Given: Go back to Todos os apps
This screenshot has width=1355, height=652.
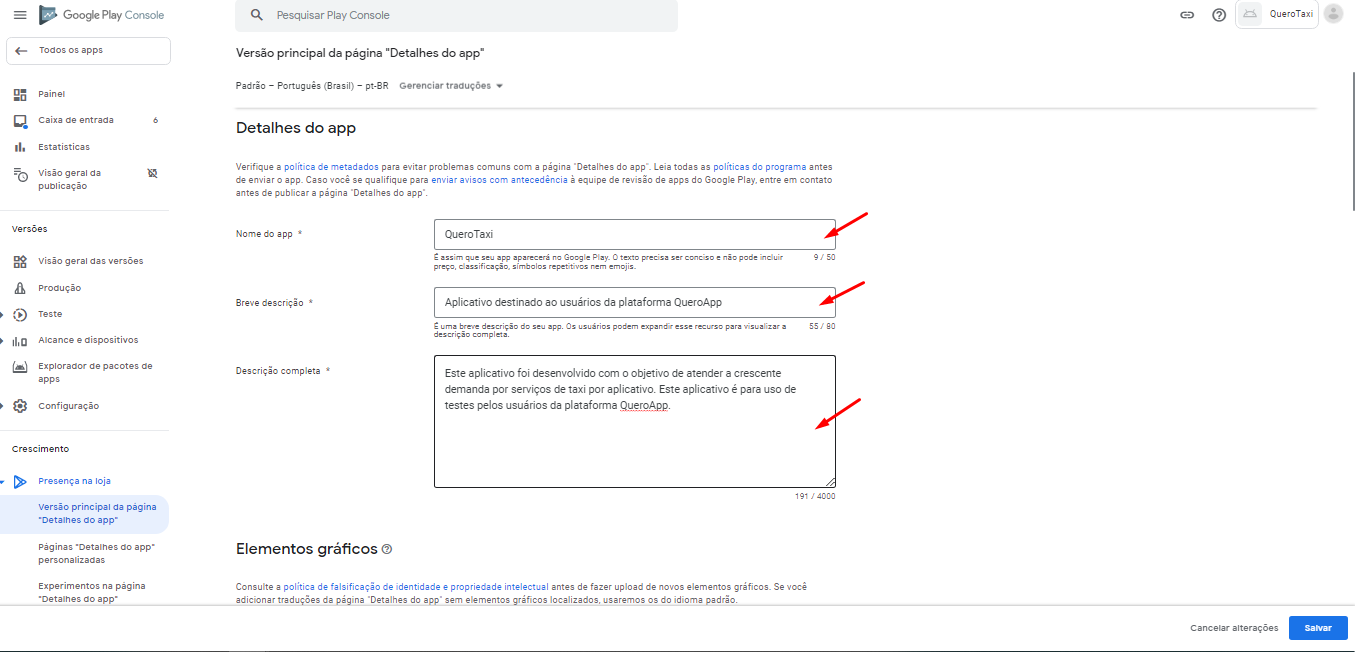Looking at the screenshot, I should point(88,50).
